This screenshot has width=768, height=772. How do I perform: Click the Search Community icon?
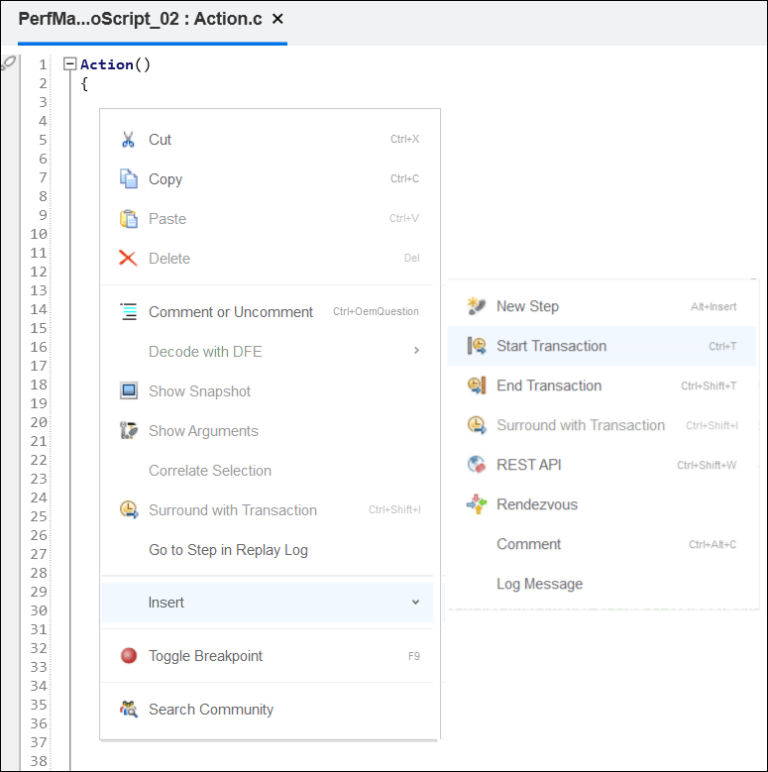[x=128, y=709]
